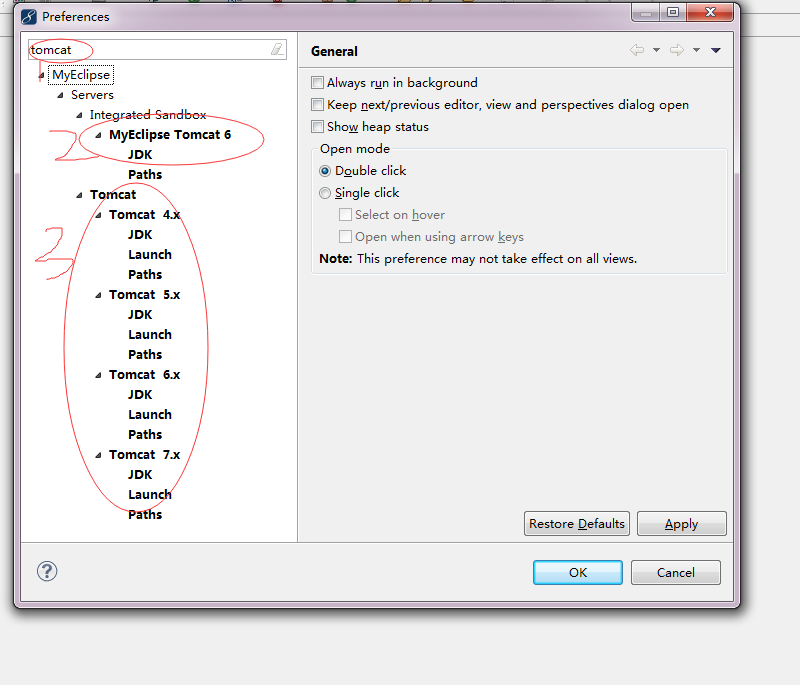Select Paths under MyEclipse Tomcat 6
The width and height of the screenshot is (800, 685).
(x=145, y=174)
